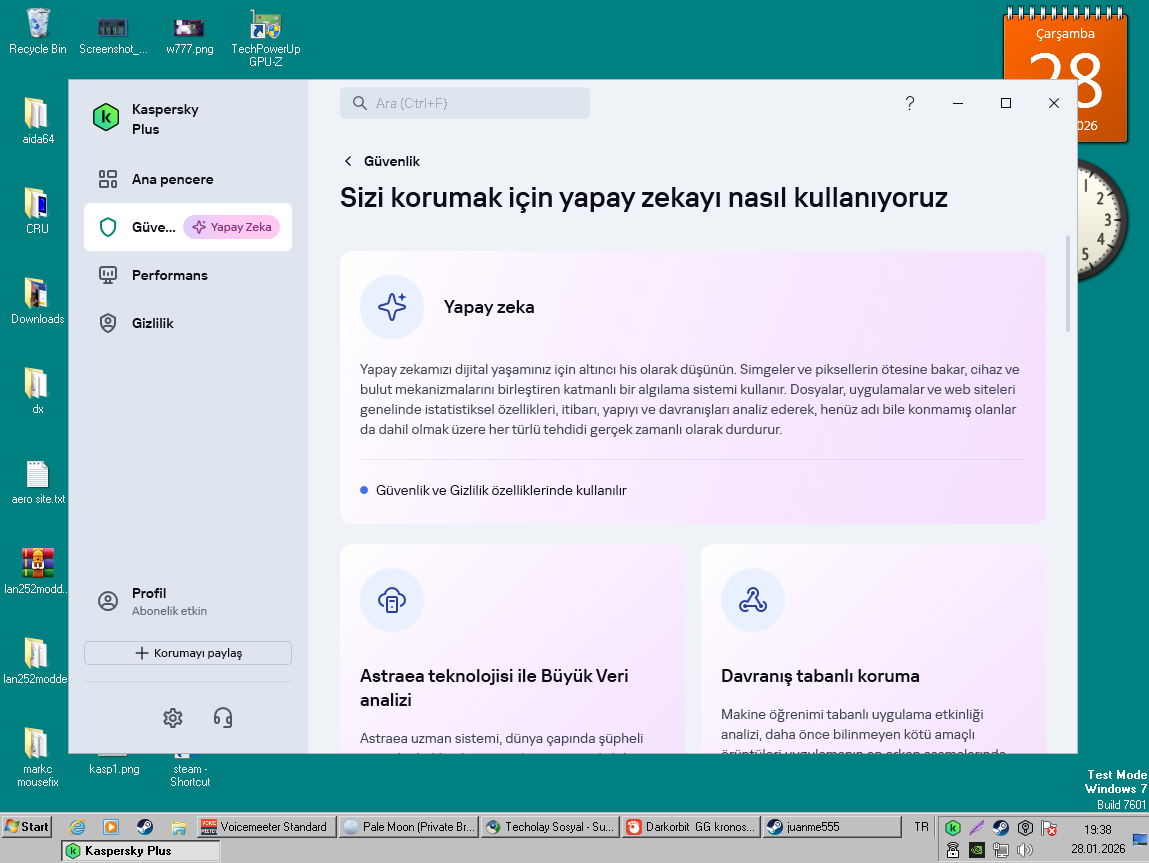
Task: Click the Ana pencere grid icon
Action: 108,179
